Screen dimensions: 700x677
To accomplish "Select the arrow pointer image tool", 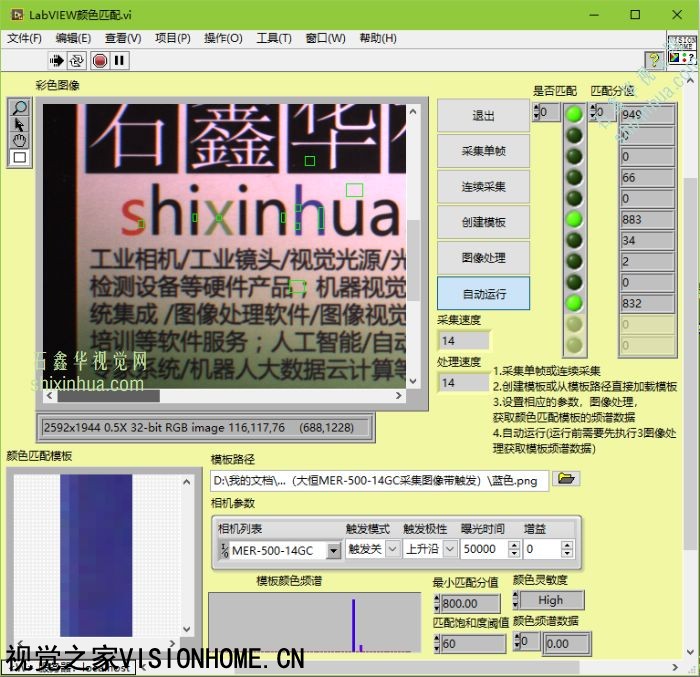I will 19,125.
